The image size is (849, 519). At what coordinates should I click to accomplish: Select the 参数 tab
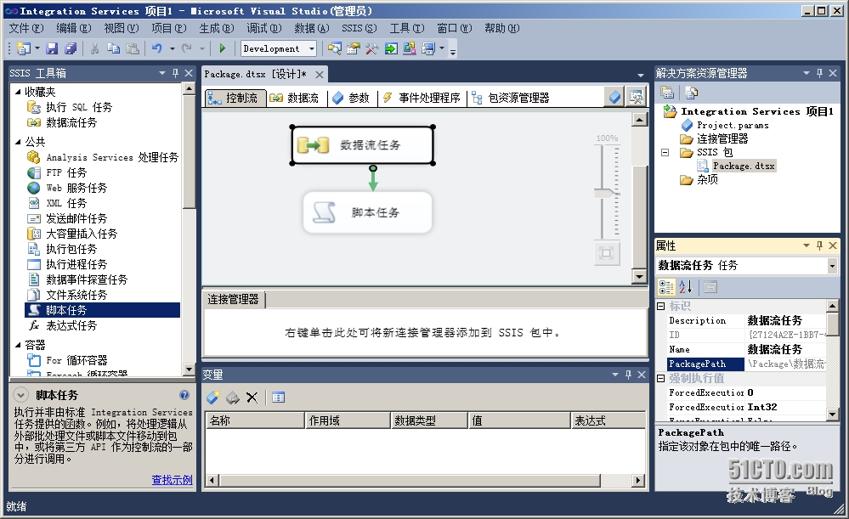coord(351,98)
